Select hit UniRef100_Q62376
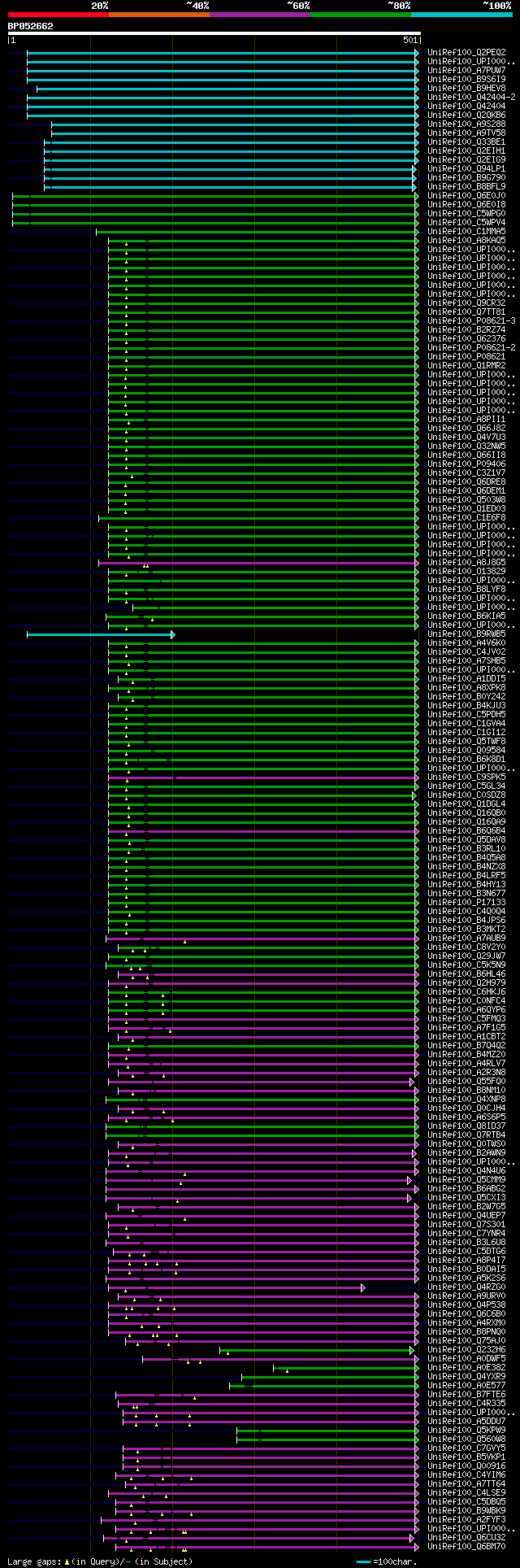The image size is (520, 1568). 468,338
